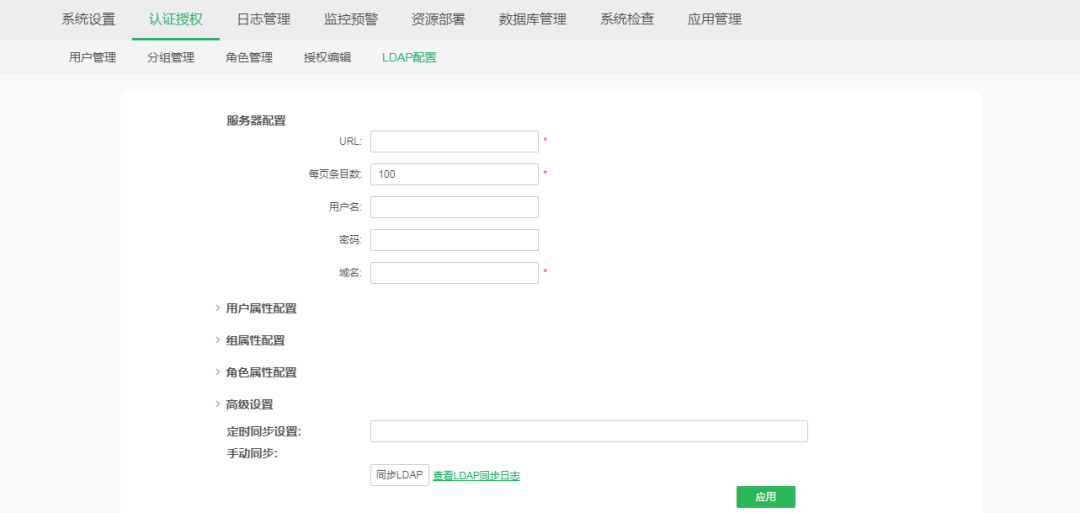Open 数据库管理 menu
This screenshot has height=513, width=1080.
pos(532,19)
